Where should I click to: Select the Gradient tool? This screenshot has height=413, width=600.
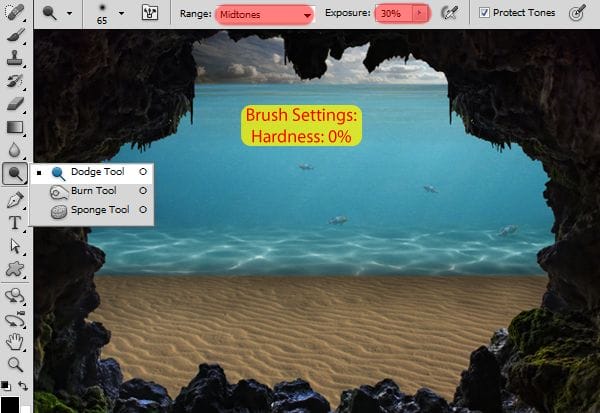click(x=15, y=127)
